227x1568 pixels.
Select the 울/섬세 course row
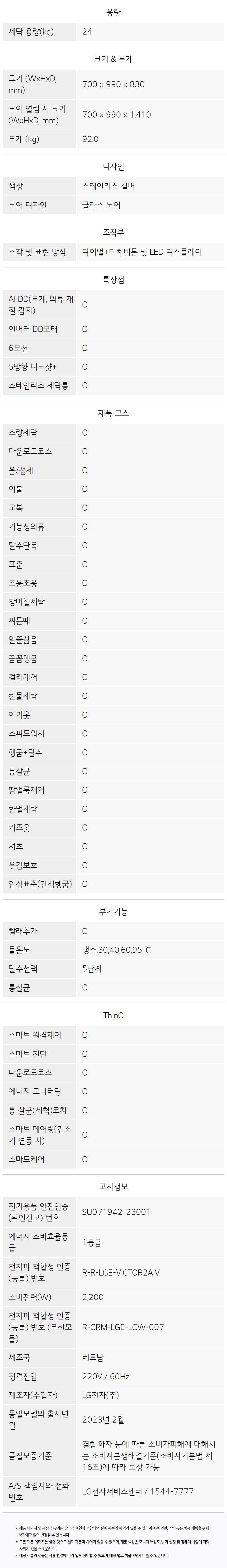point(113,471)
